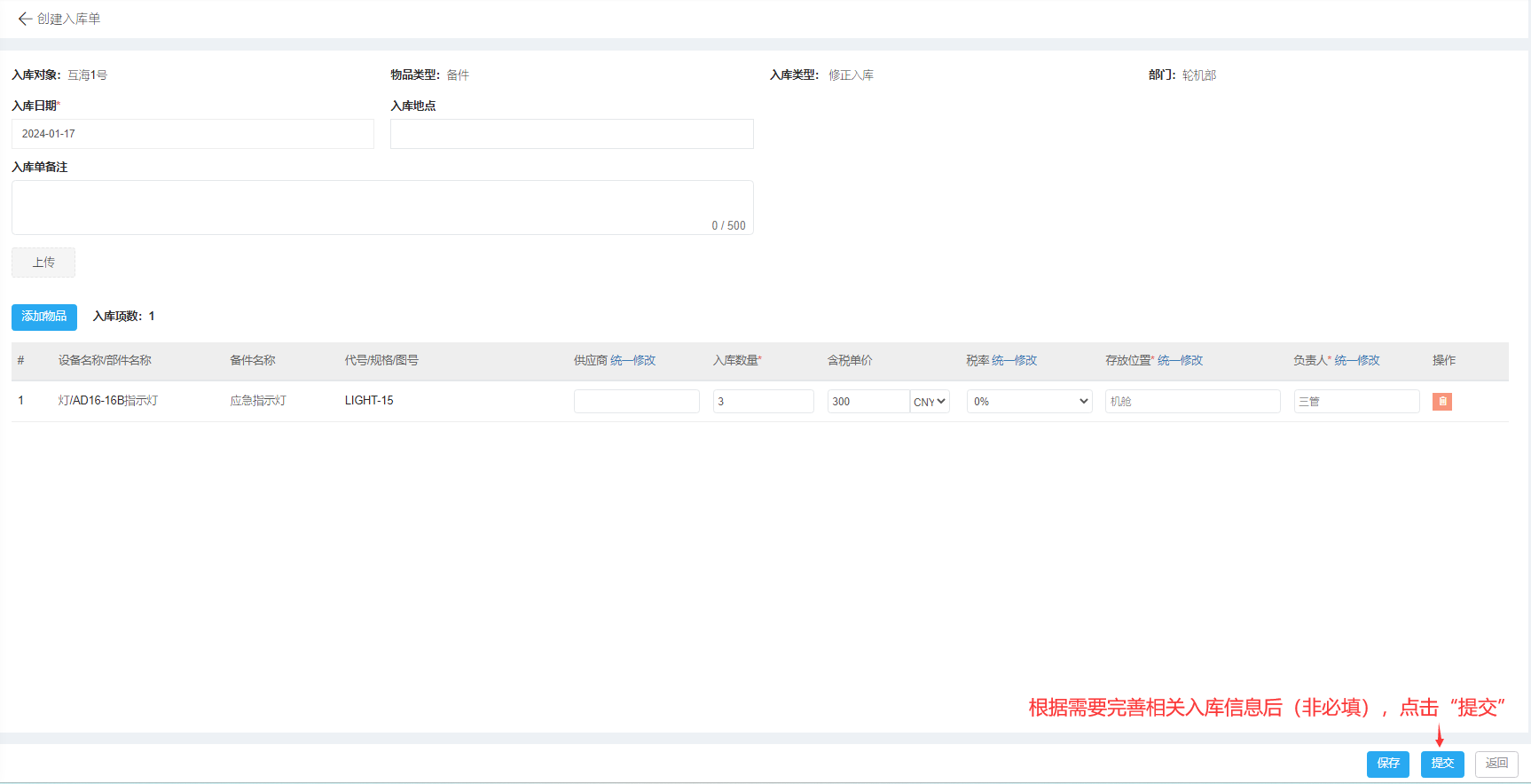Viewport: 1531px width, 784px height.
Task: Click 统一修改 link beside 负责人
Action: pos(1357,360)
